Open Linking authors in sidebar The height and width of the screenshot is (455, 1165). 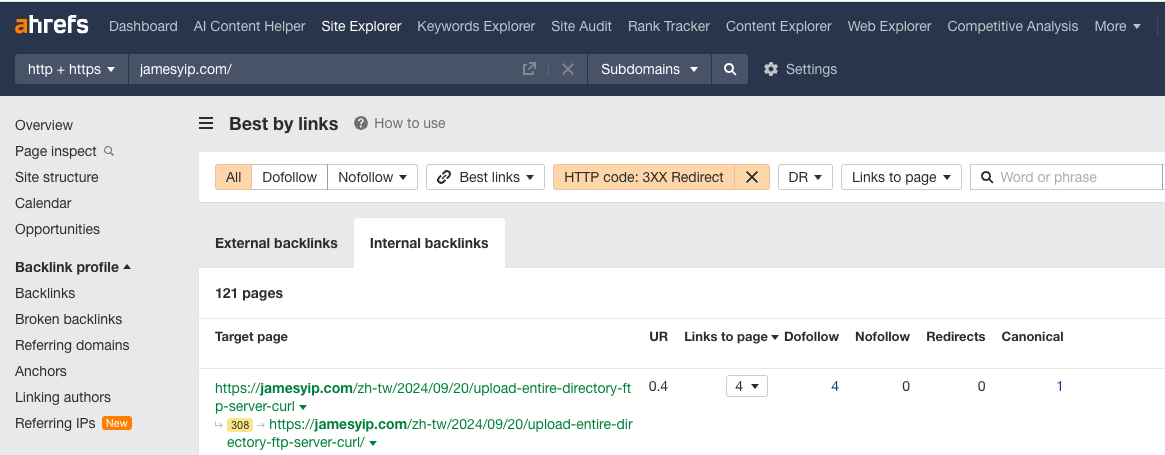pos(62,397)
